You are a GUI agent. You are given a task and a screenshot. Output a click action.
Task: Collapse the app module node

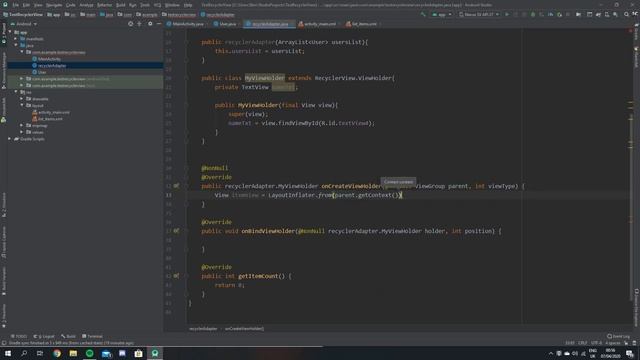pos(10,32)
